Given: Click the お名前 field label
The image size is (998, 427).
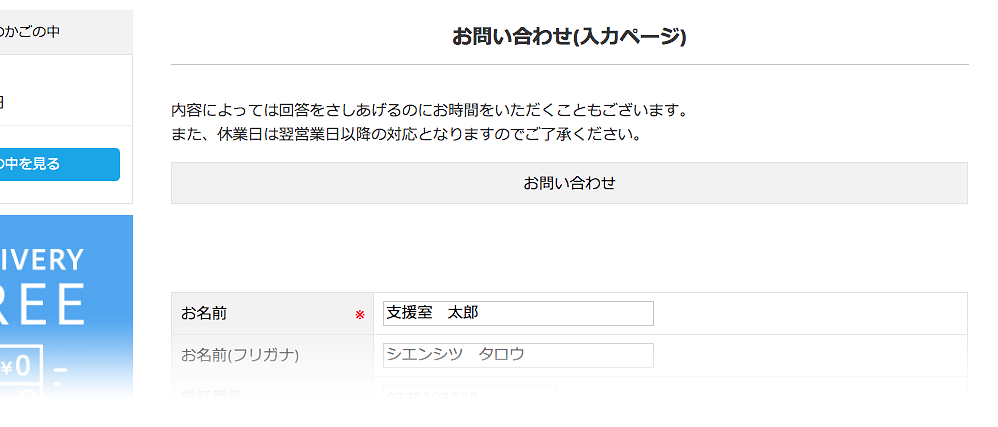Looking at the screenshot, I should coord(204,314).
